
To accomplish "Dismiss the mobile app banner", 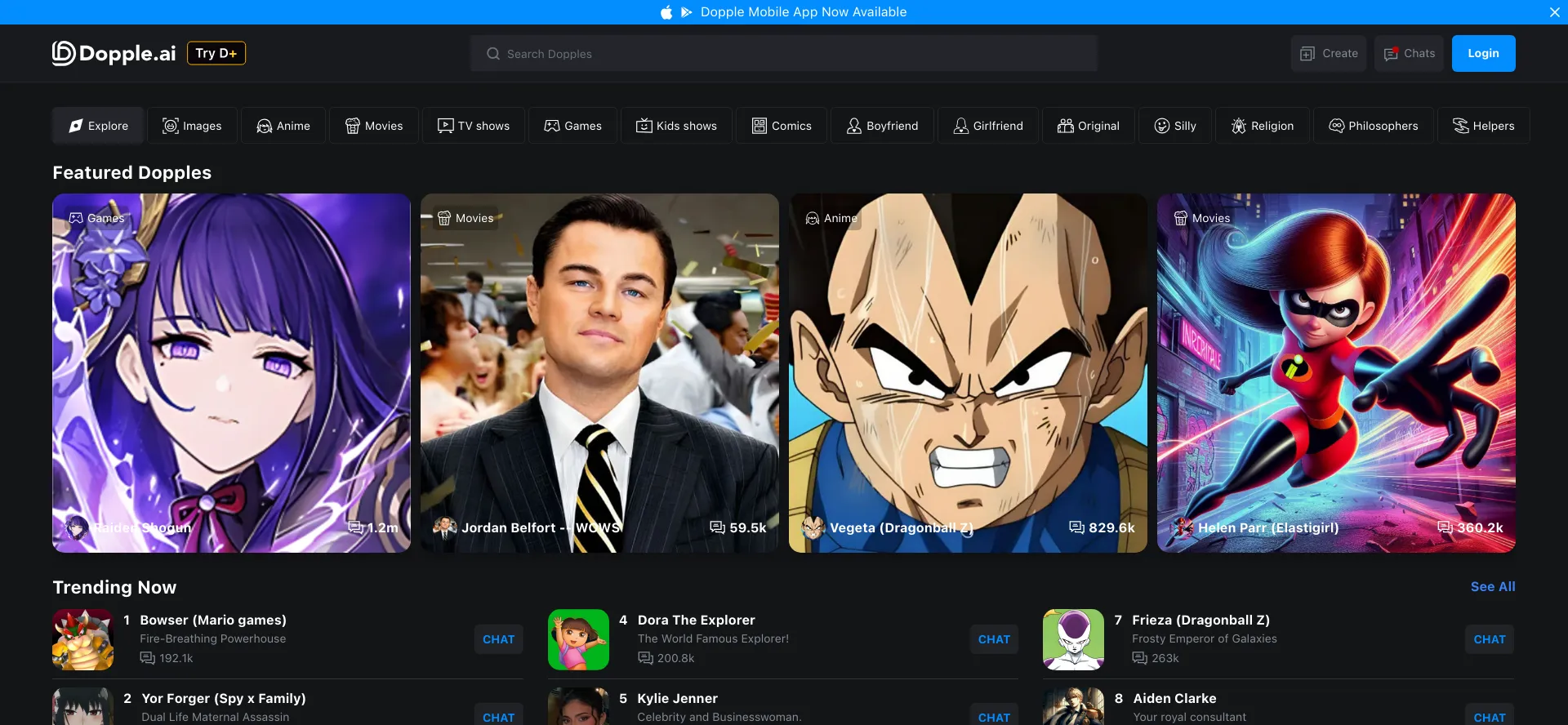I will [1554, 12].
